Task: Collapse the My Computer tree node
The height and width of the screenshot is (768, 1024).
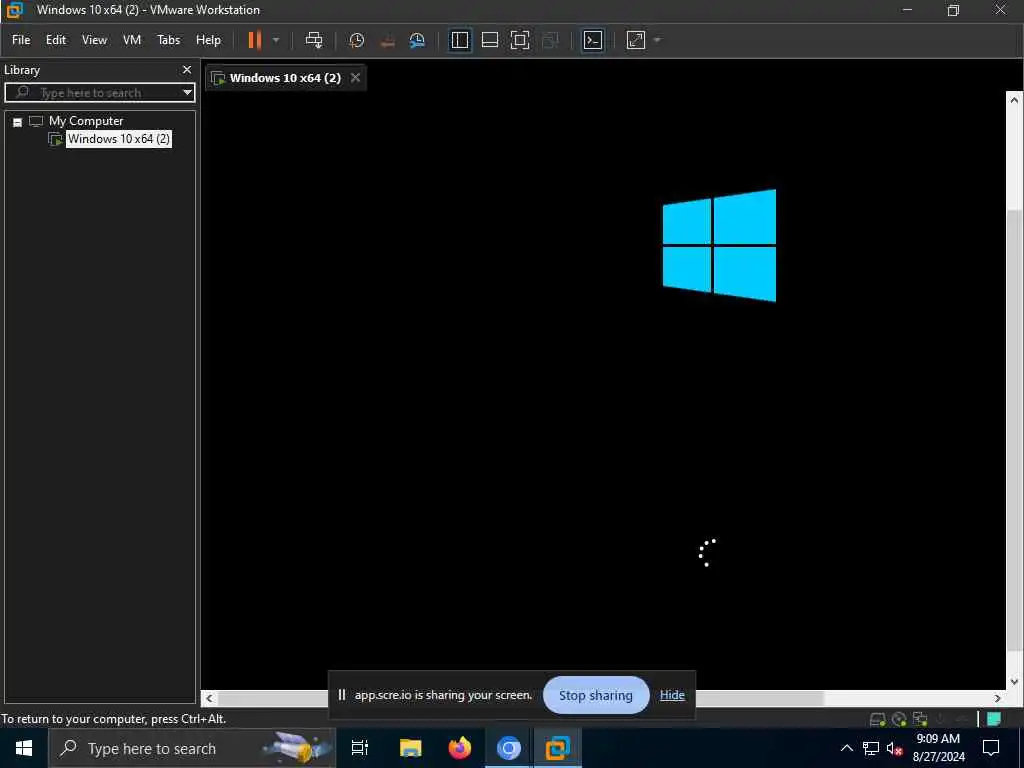Action: coord(18,122)
